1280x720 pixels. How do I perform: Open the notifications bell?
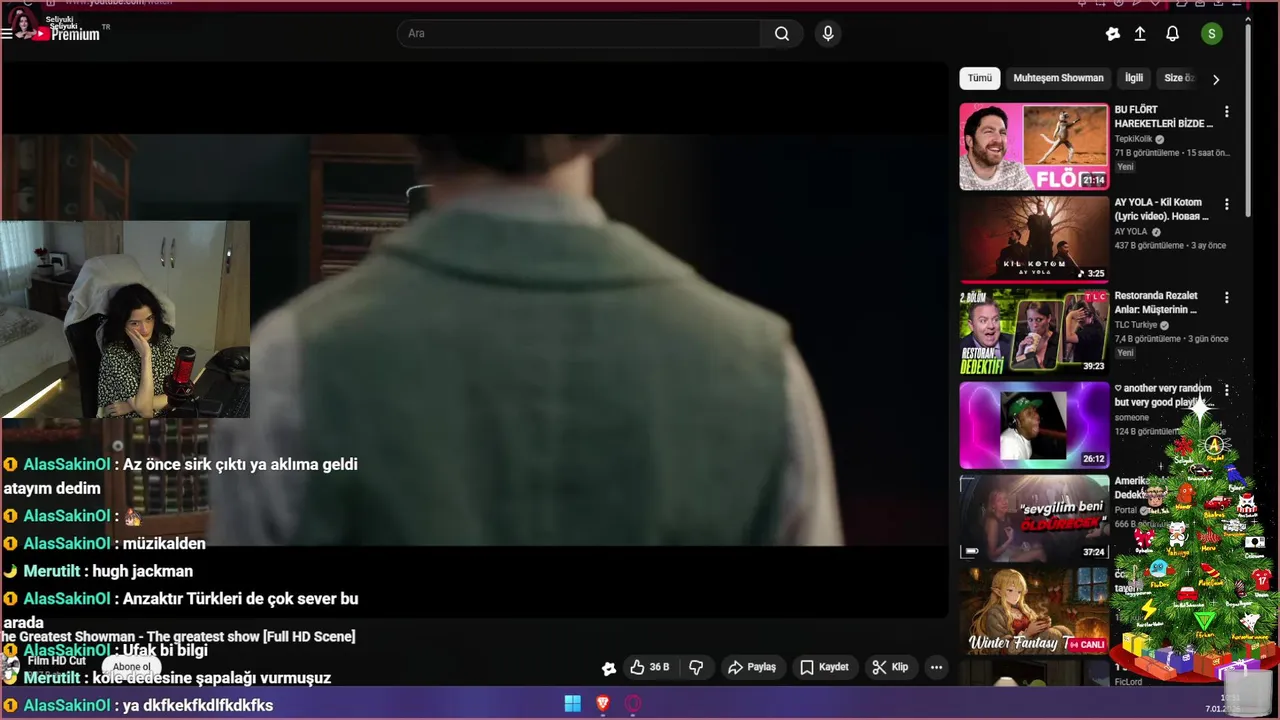point(1173,34)
